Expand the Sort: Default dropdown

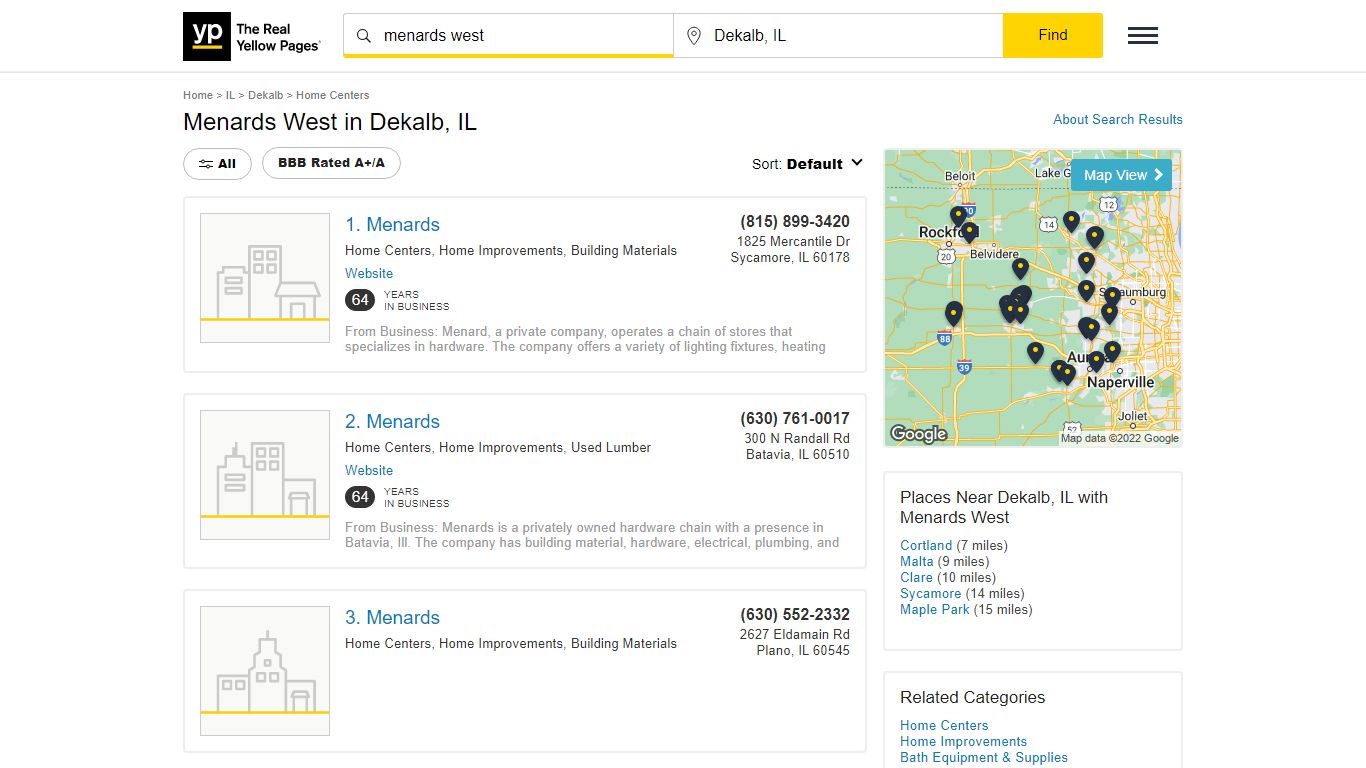tap(808, 164)
